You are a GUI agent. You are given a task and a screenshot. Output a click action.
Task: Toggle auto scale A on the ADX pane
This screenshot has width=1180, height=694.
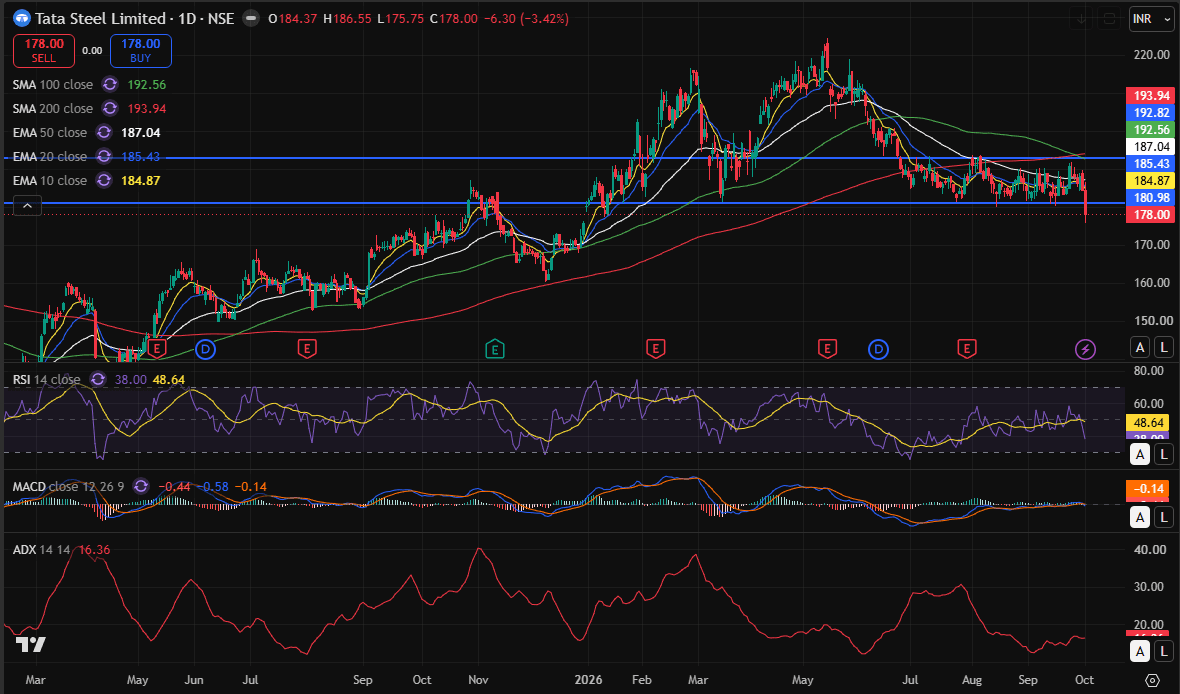1140,651
